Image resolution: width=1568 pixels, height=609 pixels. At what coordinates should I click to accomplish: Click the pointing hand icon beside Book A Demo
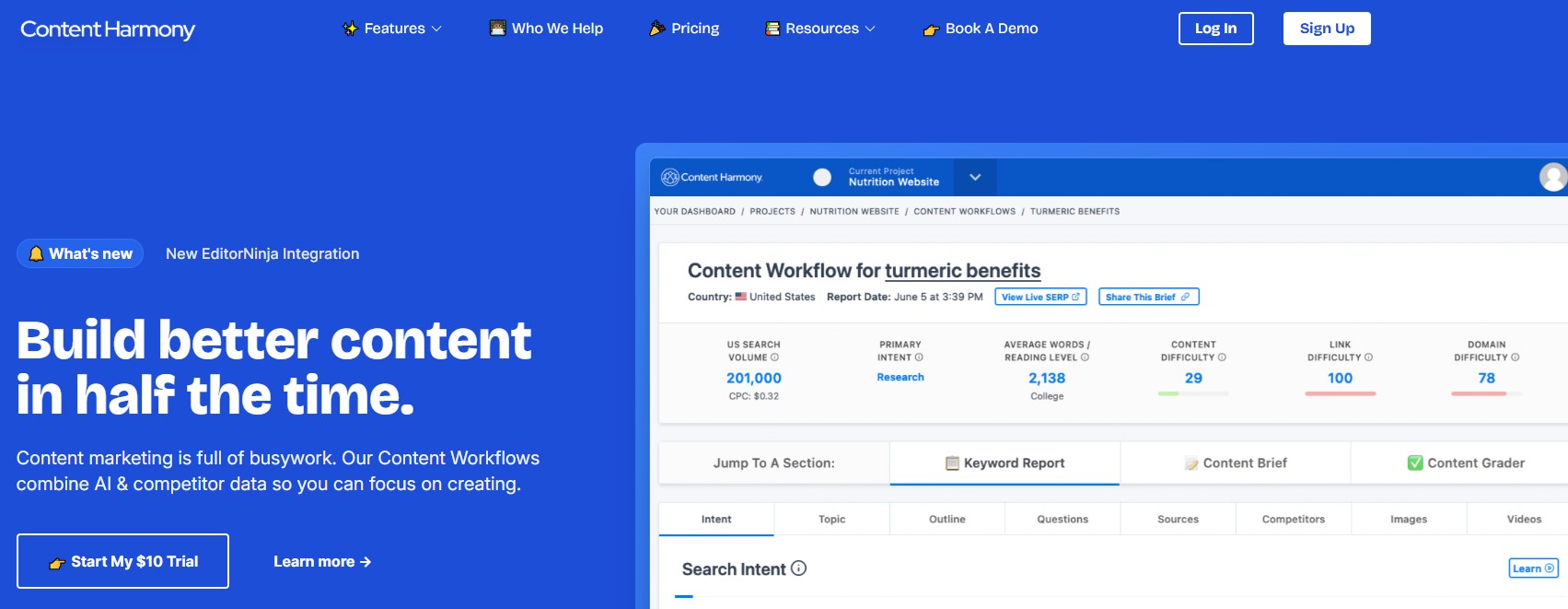(931, 29)
